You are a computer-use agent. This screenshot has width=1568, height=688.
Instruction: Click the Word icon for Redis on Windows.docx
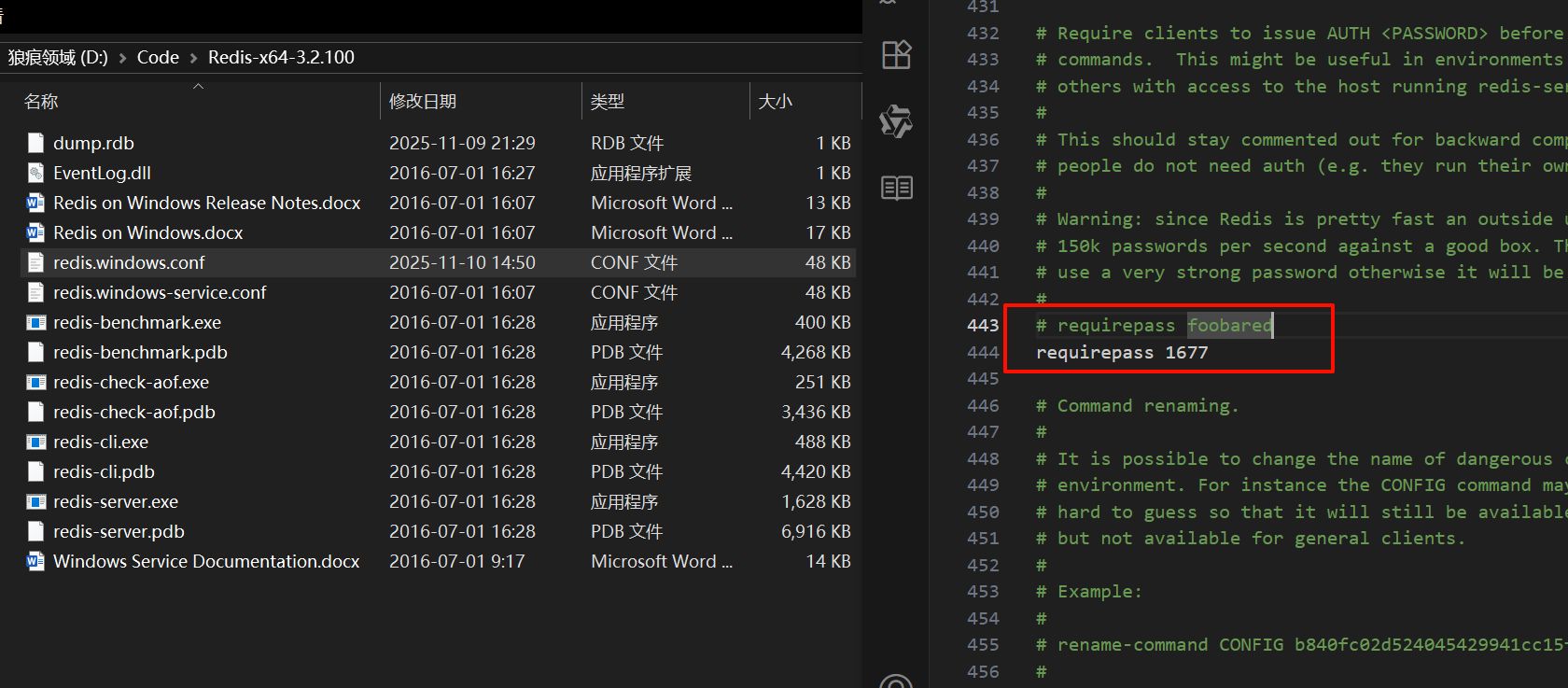click(35, 233)
